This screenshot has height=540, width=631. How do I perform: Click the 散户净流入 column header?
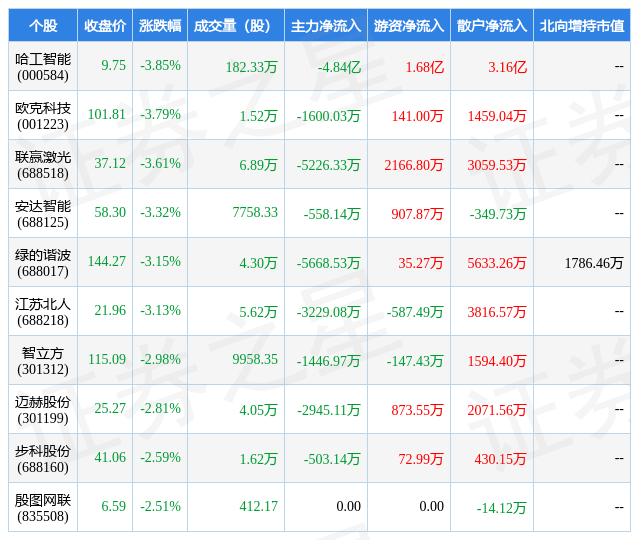pyautogui.click(x=492, y=26)
